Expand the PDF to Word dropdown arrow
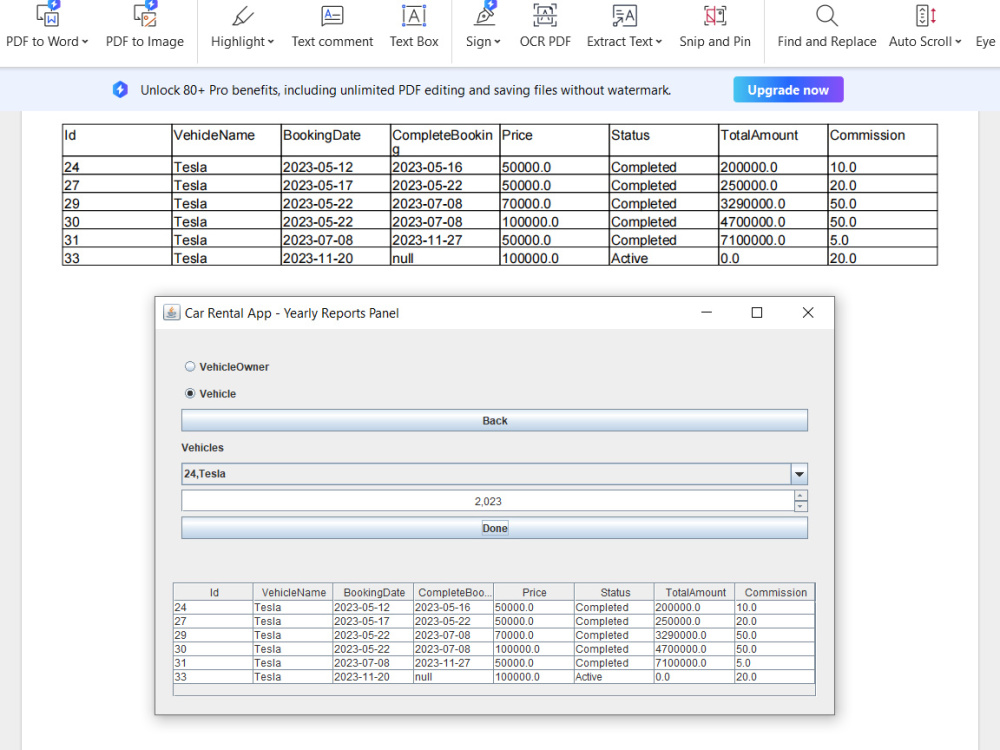The image size is (1000, 750). point(85,42)
